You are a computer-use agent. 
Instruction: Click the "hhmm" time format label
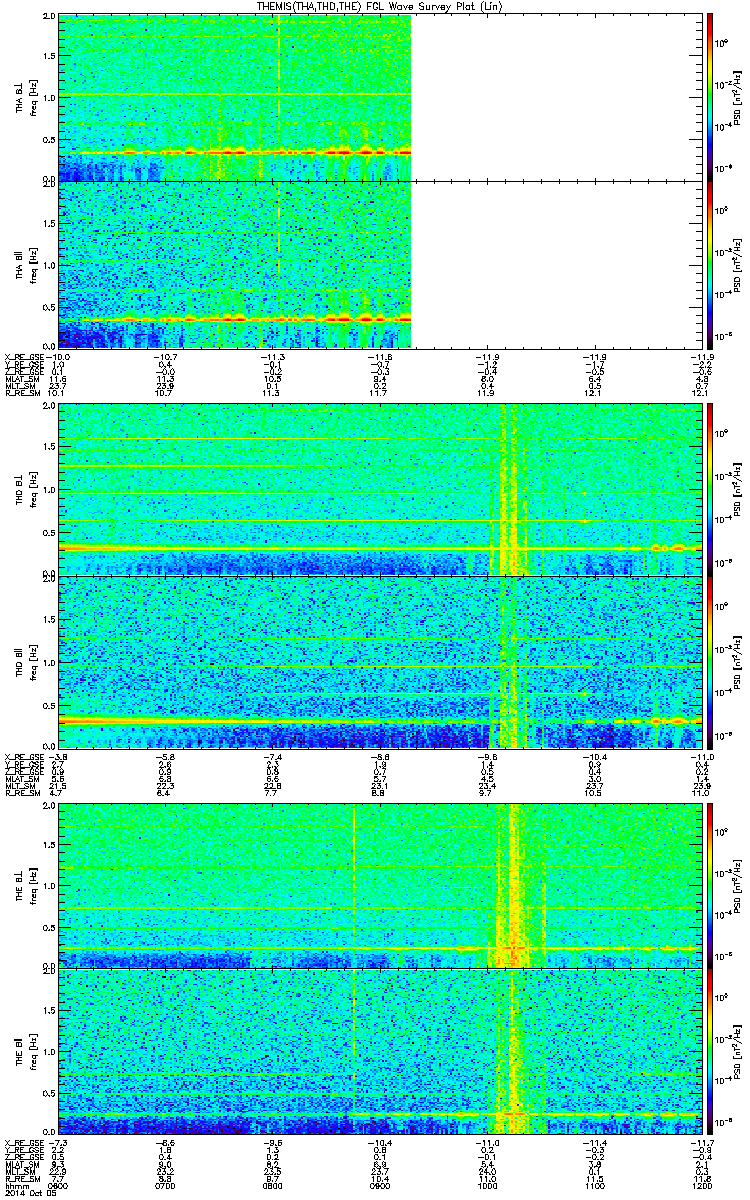tap(15, 1184)
